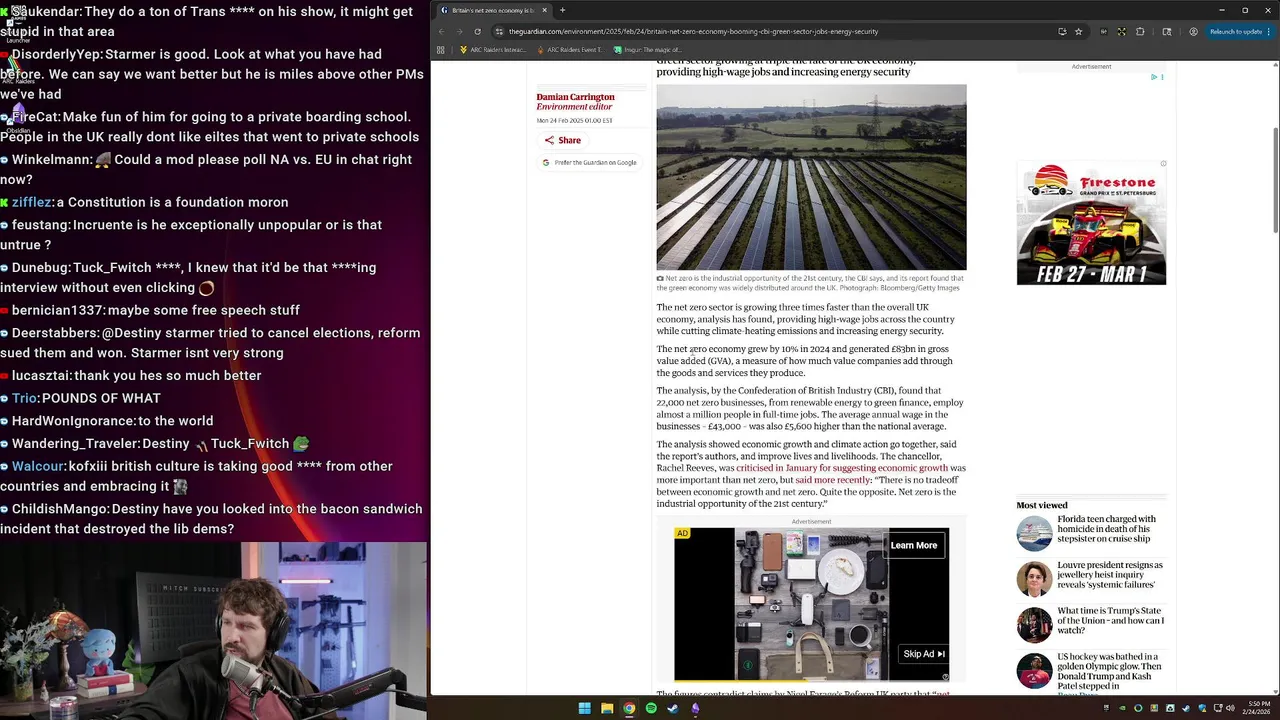Image resolution: width=1280 pixels, height=720 pixels.
Task: Open the Chrome three-dot menu
Action: coord(1271,31)
